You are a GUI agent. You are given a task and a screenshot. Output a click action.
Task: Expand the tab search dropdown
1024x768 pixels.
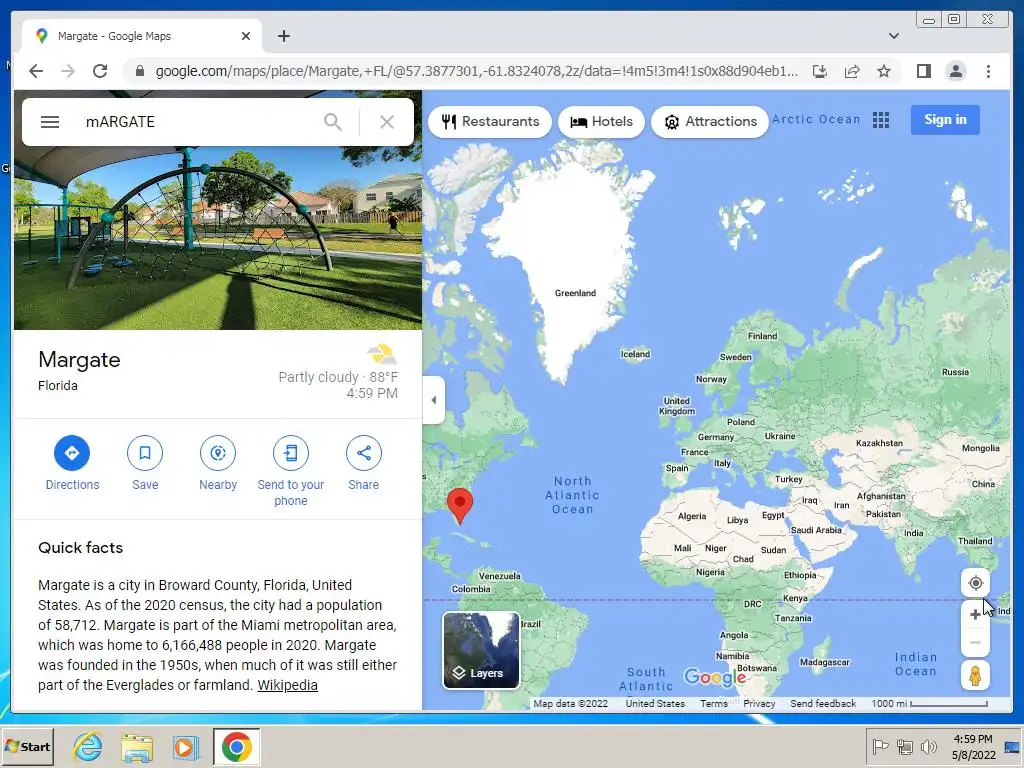pos(893,36)
